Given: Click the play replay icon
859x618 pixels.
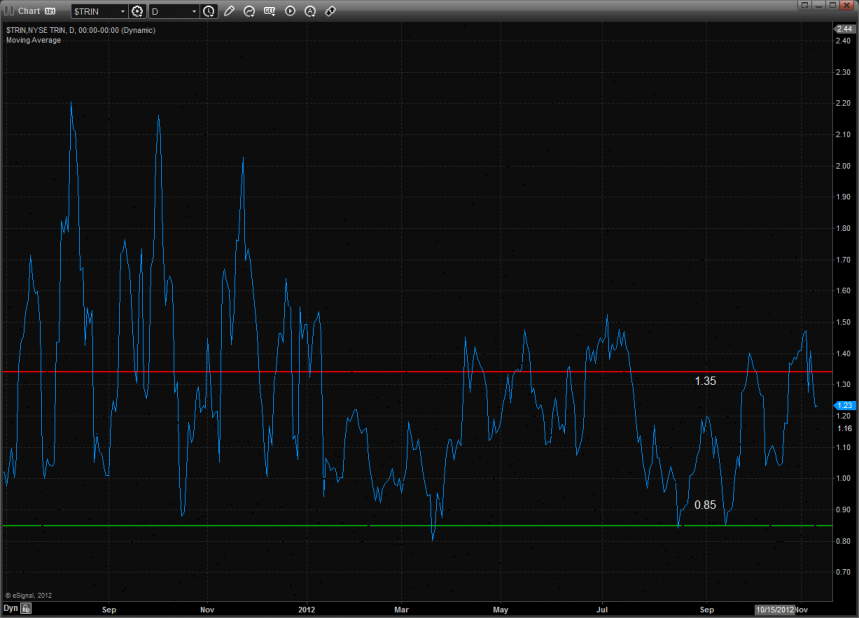Looking at the screenshot, I should click(290, 11).
